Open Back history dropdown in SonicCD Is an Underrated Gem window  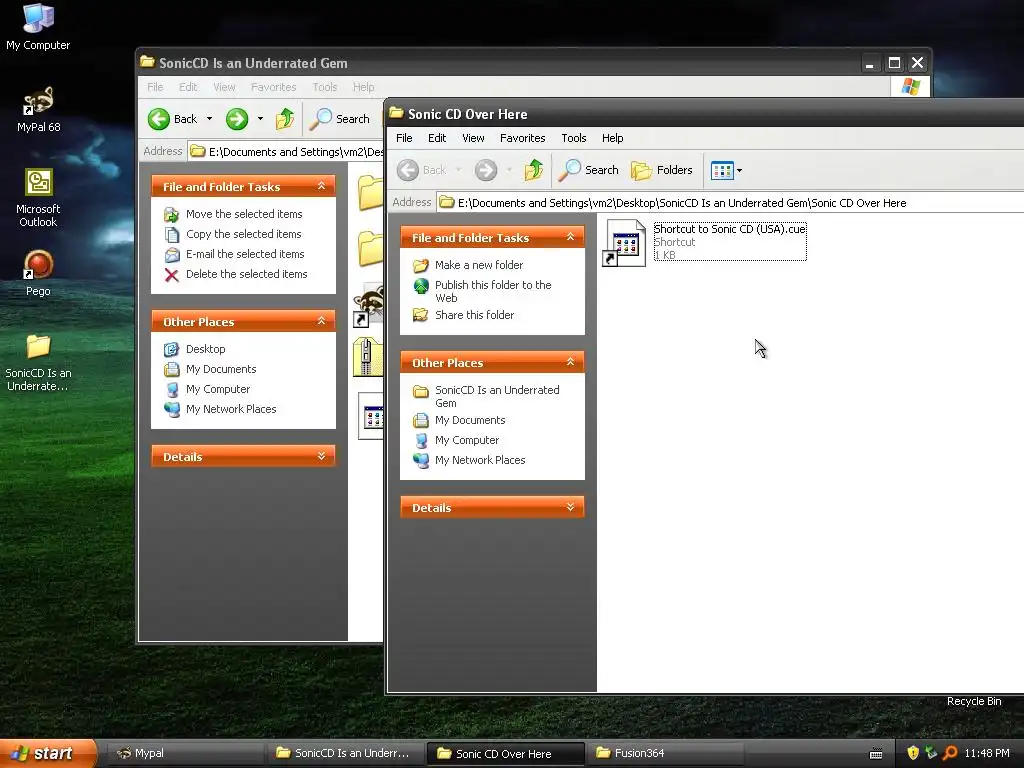tap(210, 119)
